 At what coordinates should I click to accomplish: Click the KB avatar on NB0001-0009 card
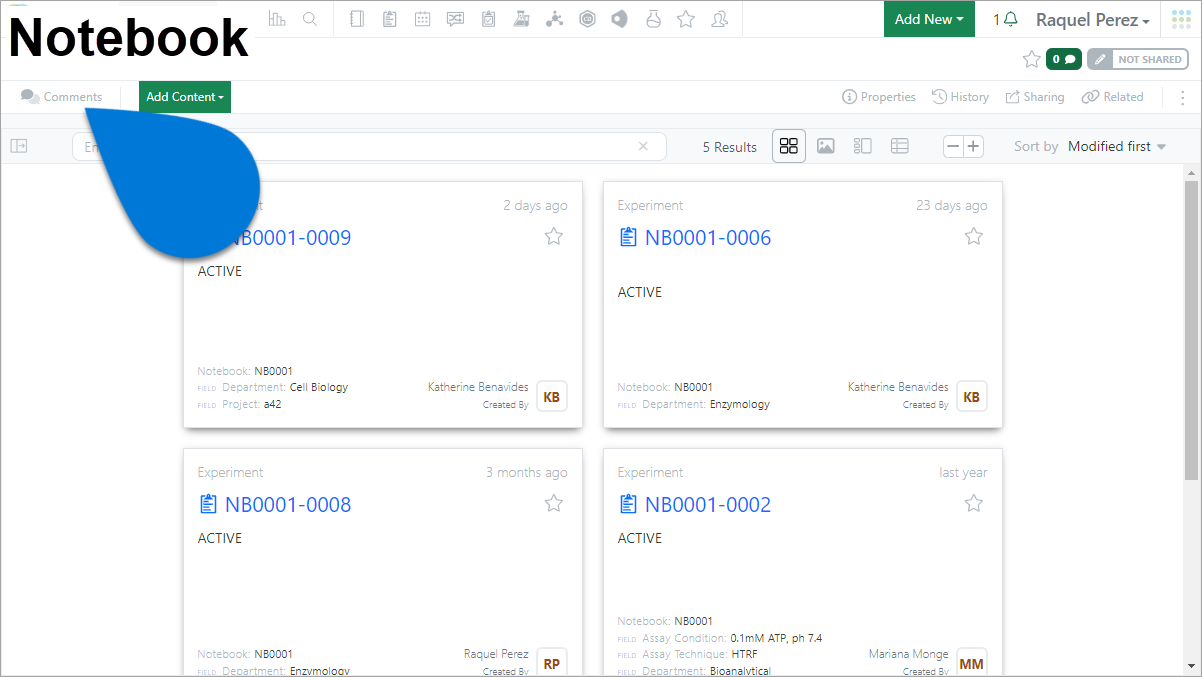click(552, 396)
